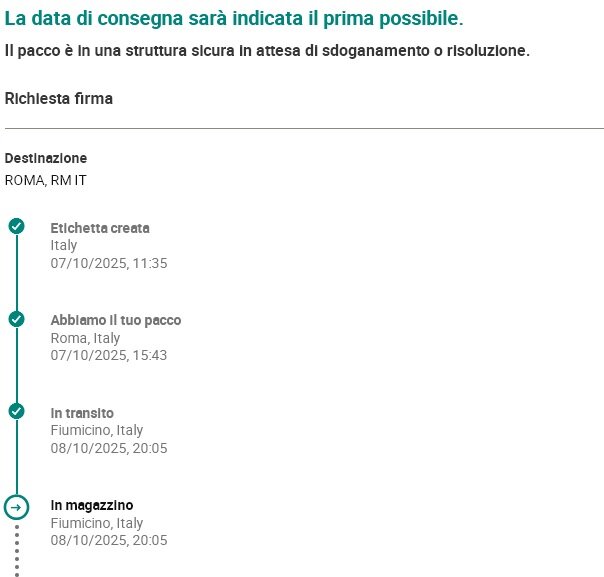This screenshot has width=604, height=577.
Task: Click the timestamp under In magazzino
Action: (109, 540)
